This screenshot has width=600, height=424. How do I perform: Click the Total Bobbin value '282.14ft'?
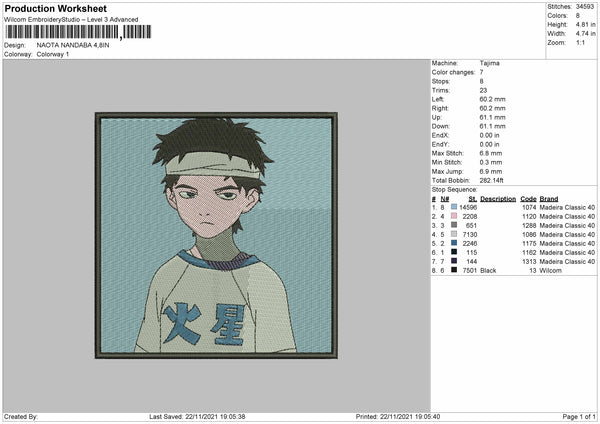492,181
